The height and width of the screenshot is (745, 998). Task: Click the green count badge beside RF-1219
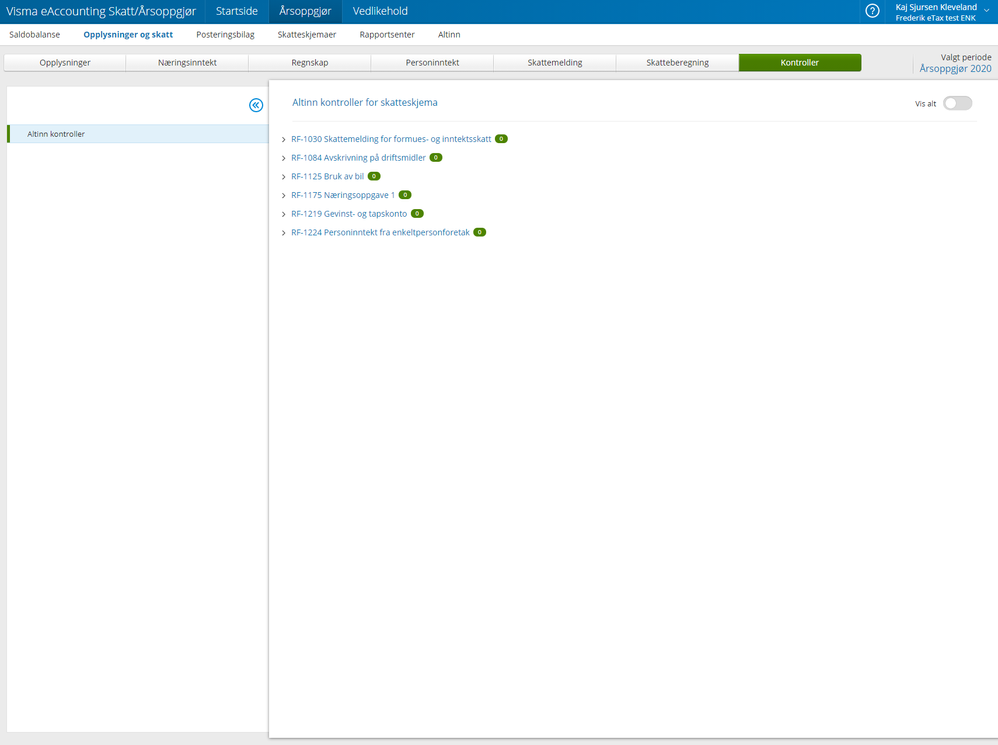pyautogui.click(x=418, y=214)
